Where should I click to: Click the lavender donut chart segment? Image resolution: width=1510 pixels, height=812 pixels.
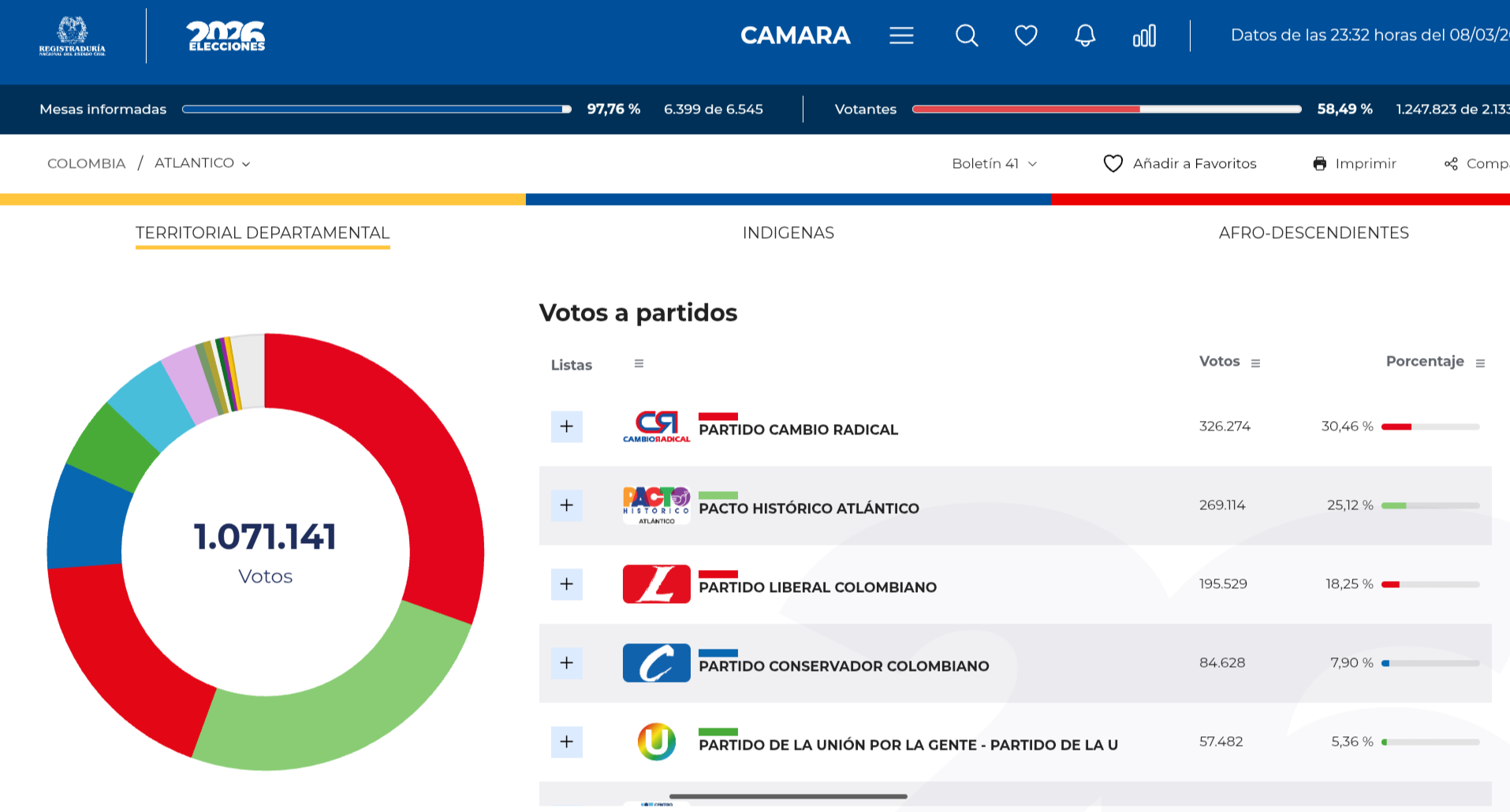192,385
